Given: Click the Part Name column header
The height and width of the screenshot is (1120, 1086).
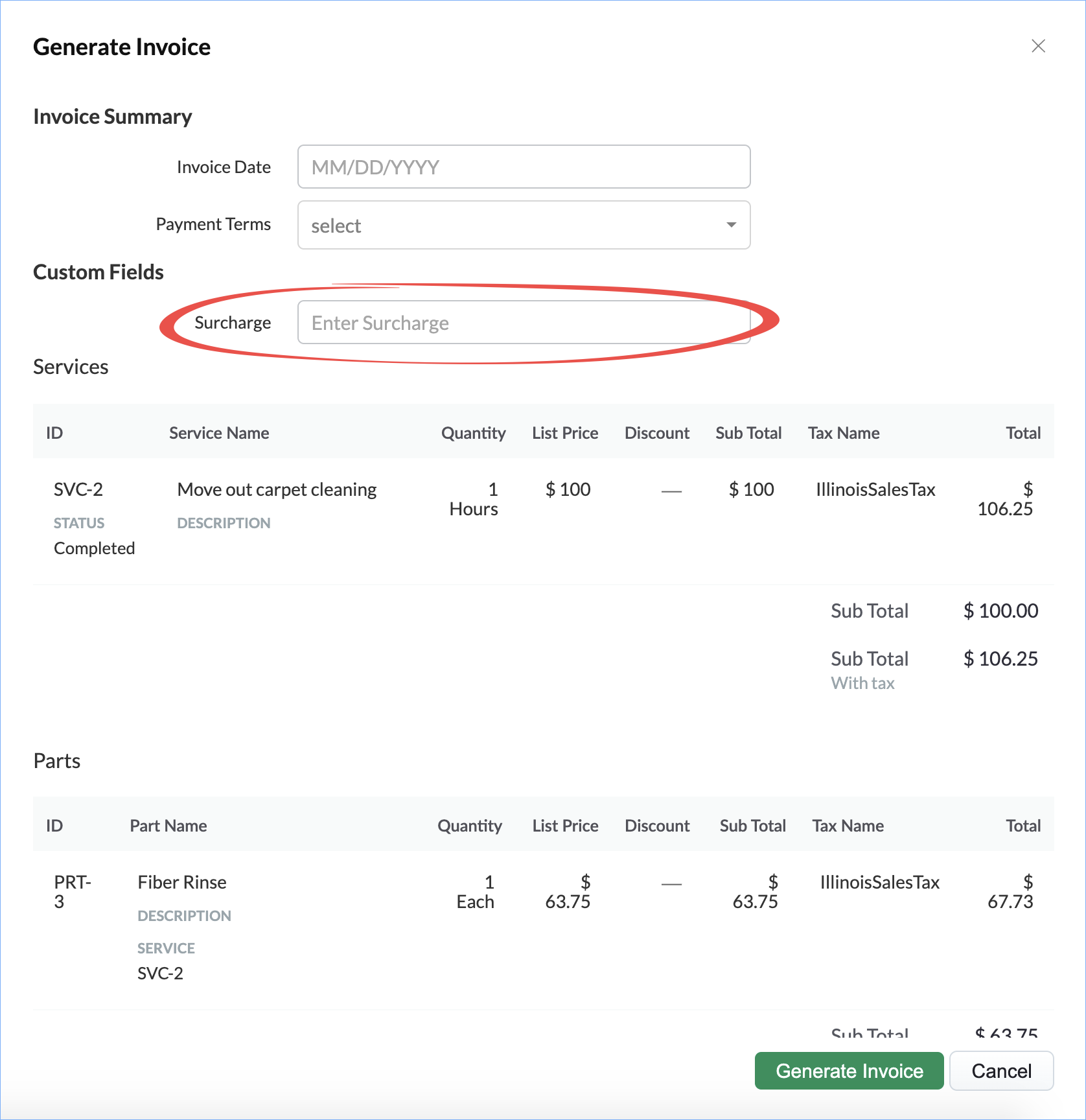Looking at the screenshot, I should click(x=168, y=826).
